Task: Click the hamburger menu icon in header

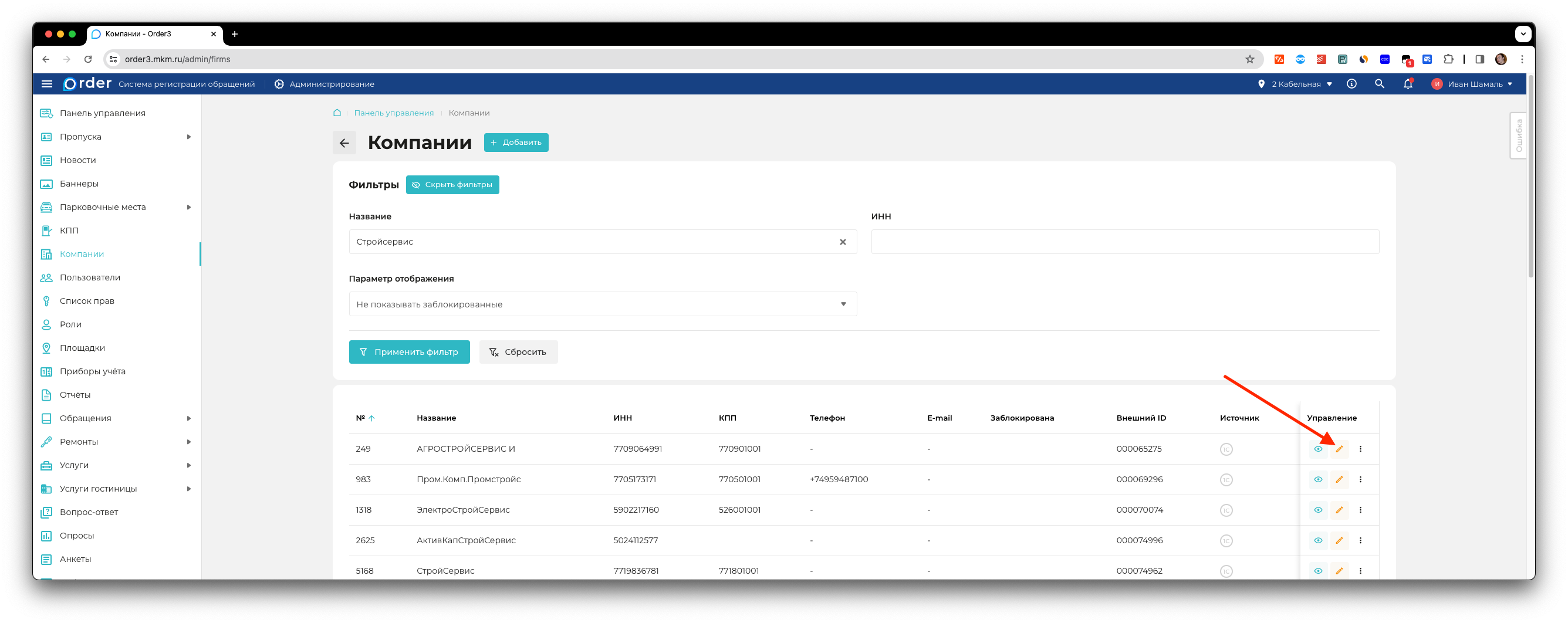Action: (x=47, y=84)
